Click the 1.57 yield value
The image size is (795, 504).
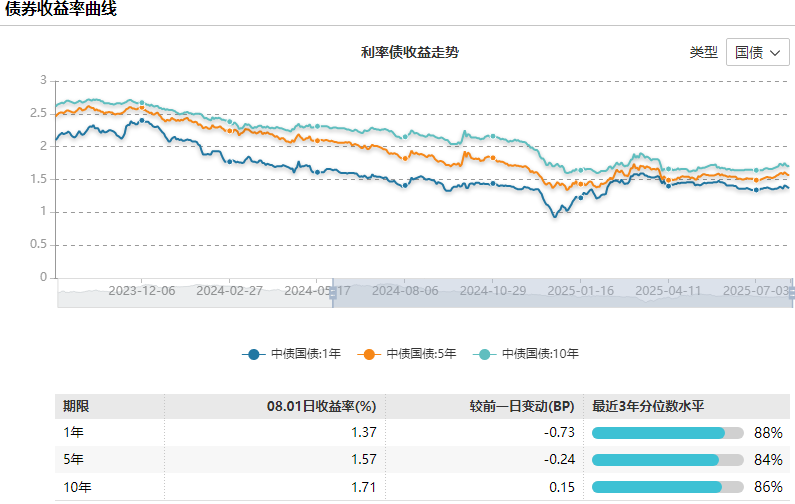tap(364, 459)
